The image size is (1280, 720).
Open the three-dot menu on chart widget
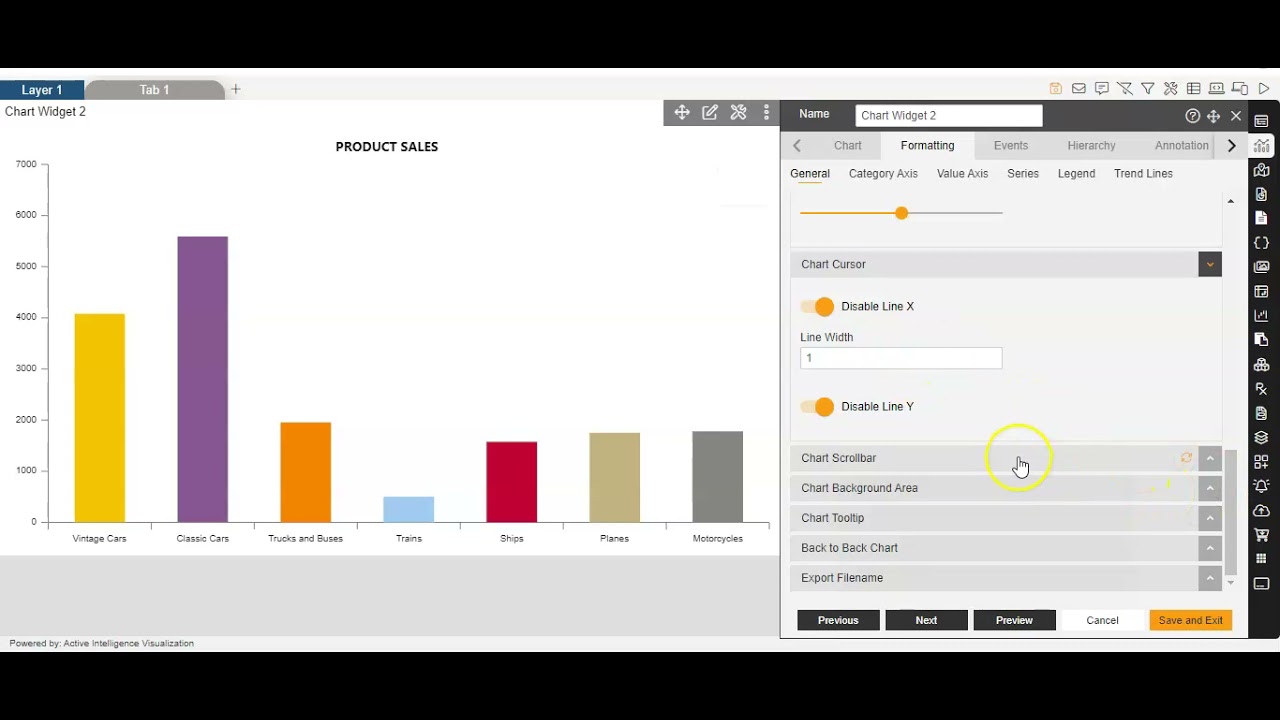click(767, 113)
